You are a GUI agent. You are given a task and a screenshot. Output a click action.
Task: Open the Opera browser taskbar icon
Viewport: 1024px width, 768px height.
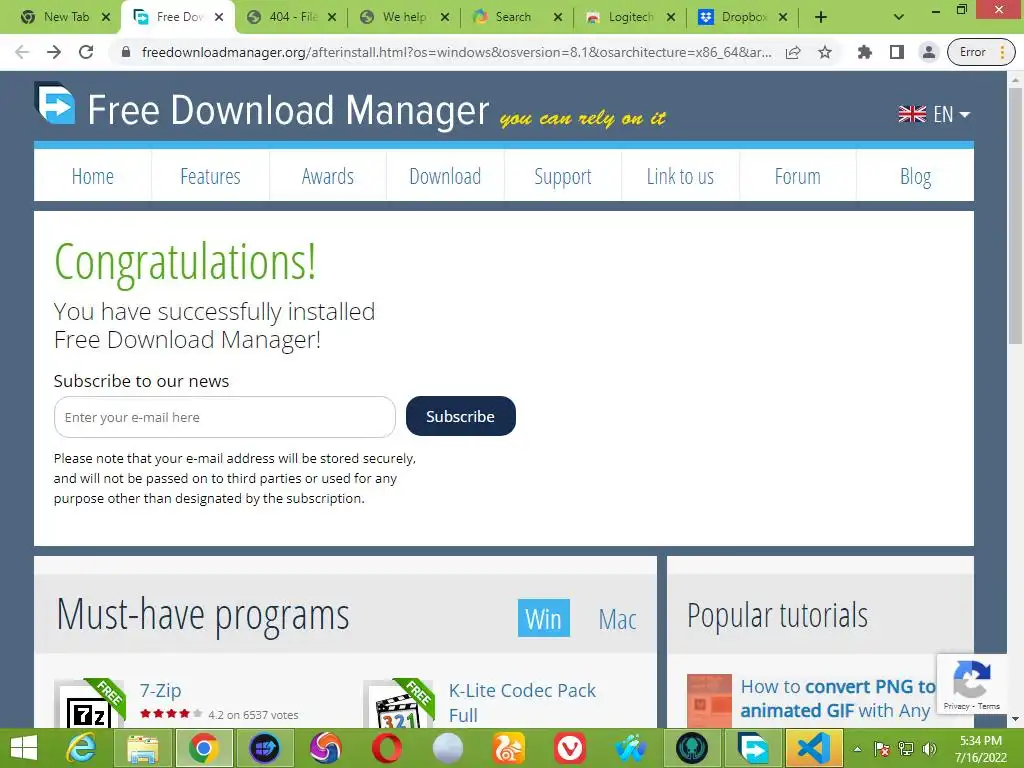(387, 748)
